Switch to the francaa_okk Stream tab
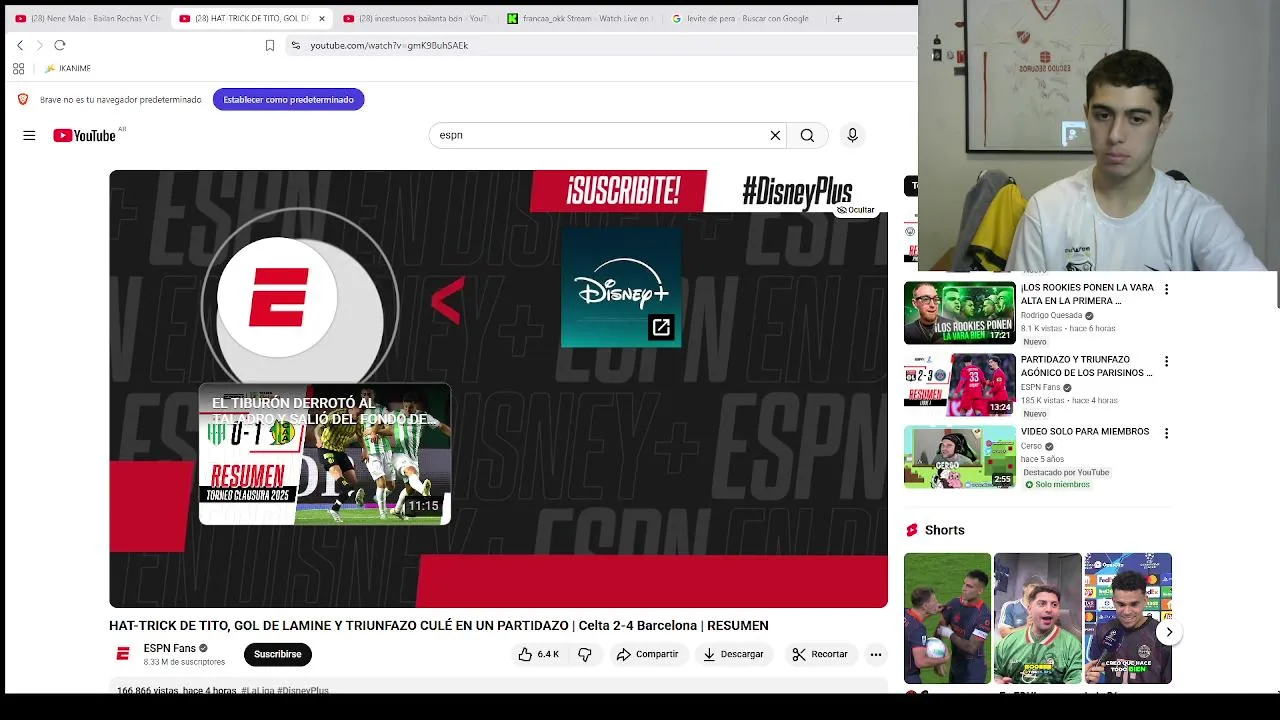This screenshot has width=1280, height=720. tap(580, 18)
